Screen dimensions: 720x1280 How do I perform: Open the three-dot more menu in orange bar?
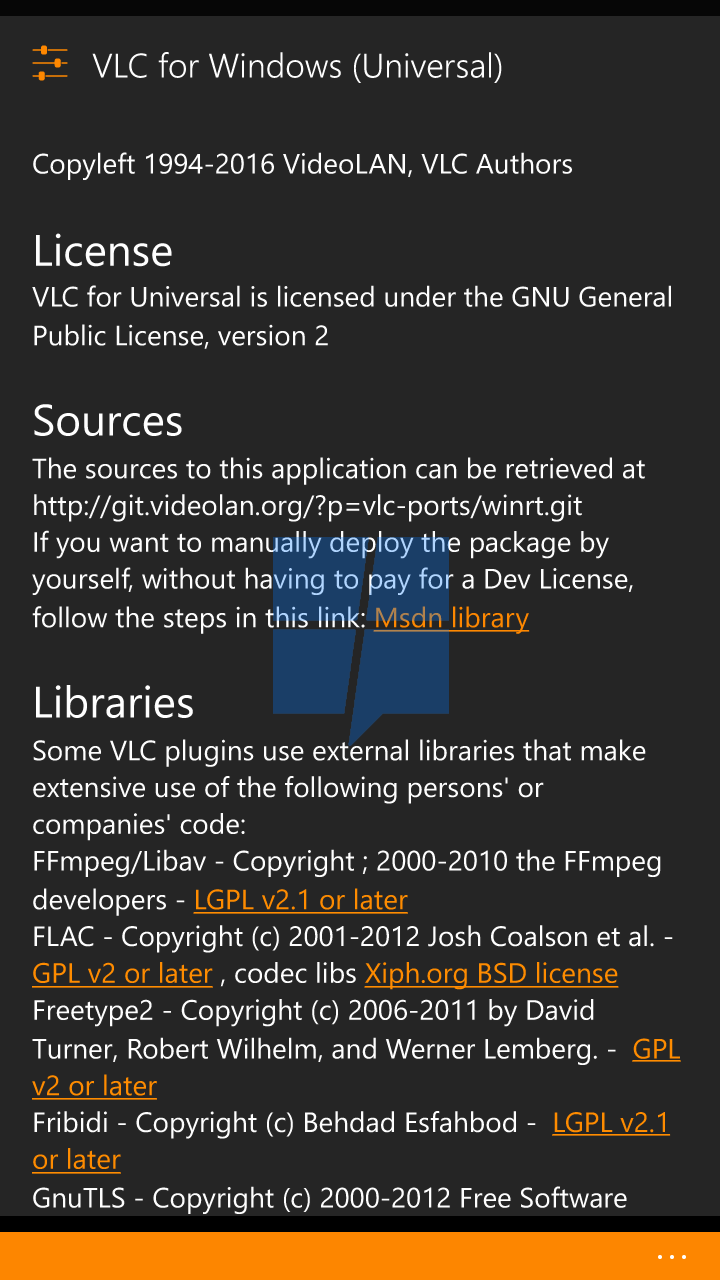[672, 1257]
